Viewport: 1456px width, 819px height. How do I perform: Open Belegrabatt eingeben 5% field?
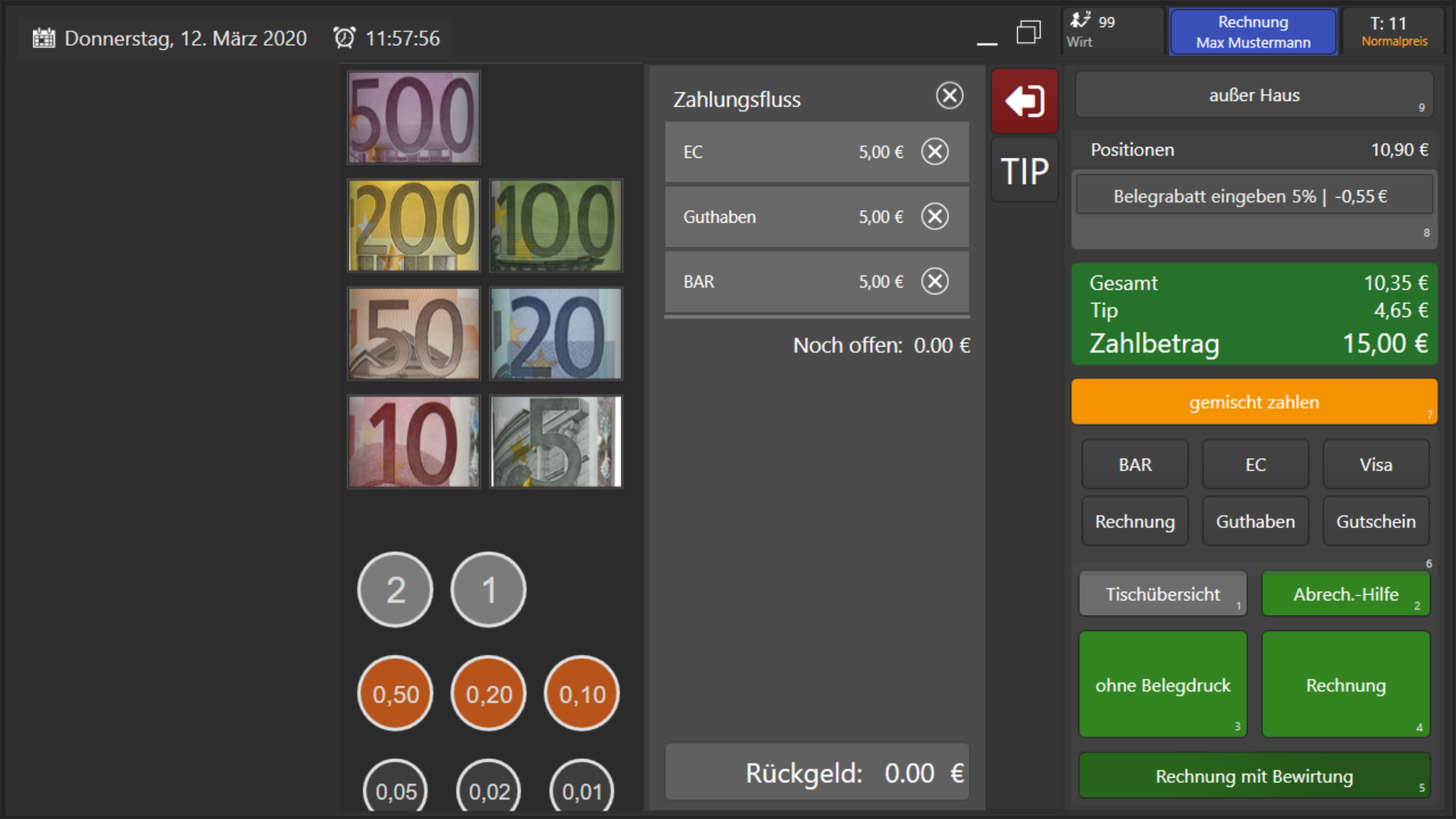tap(1254, 196)
